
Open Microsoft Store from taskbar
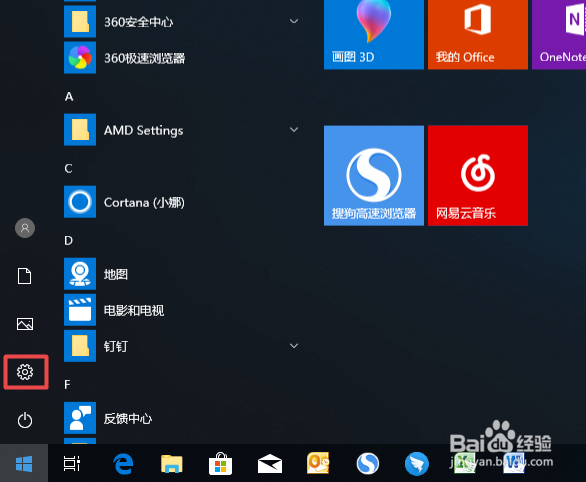(220, 463)
